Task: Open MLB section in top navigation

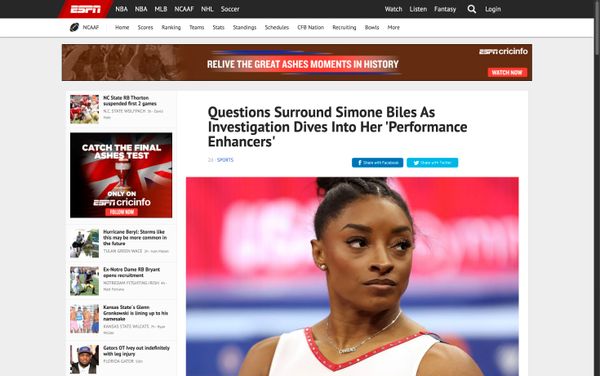Action: pos(161,9)
